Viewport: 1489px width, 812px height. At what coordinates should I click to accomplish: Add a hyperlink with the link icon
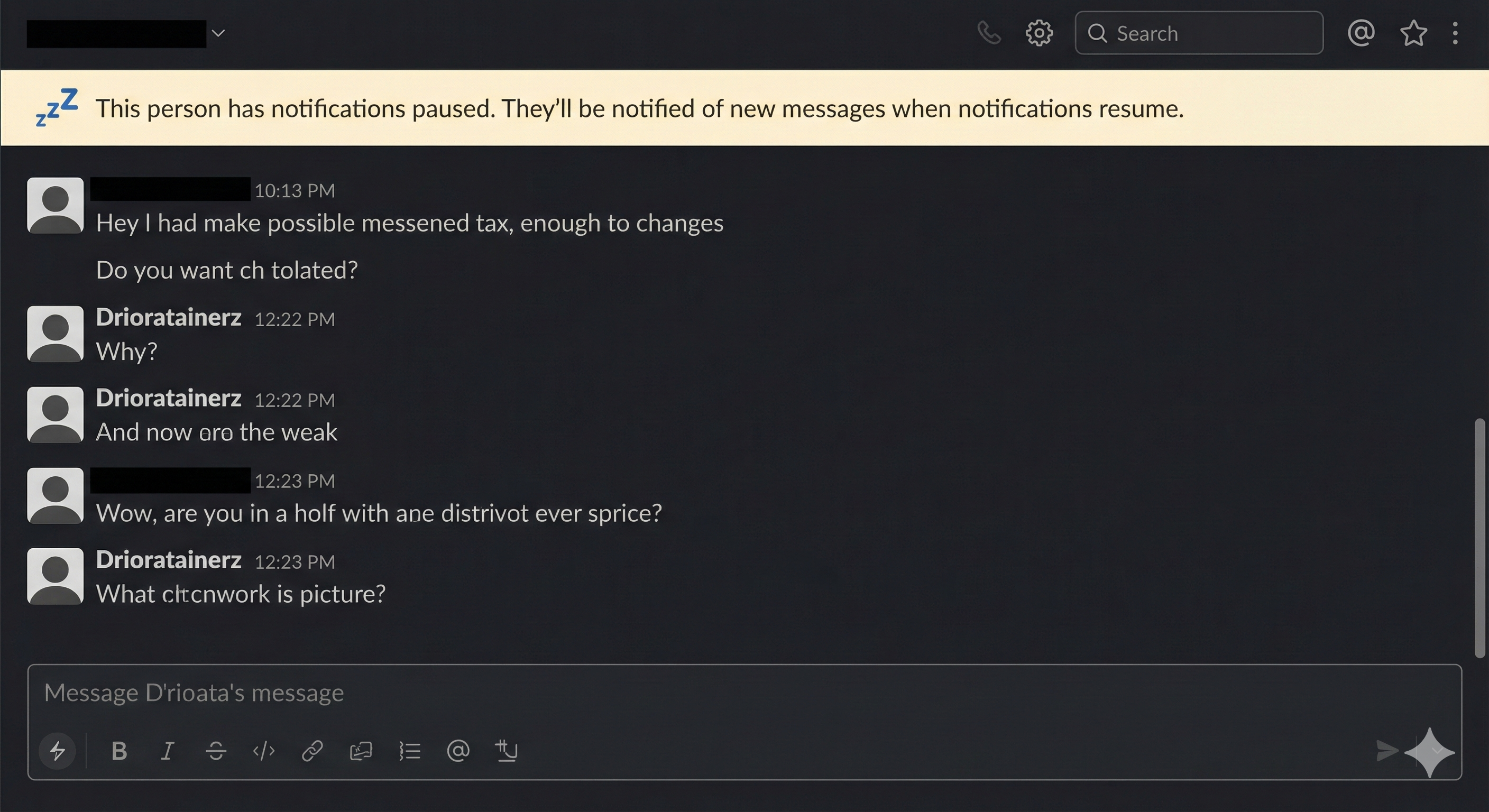[312, 751]
